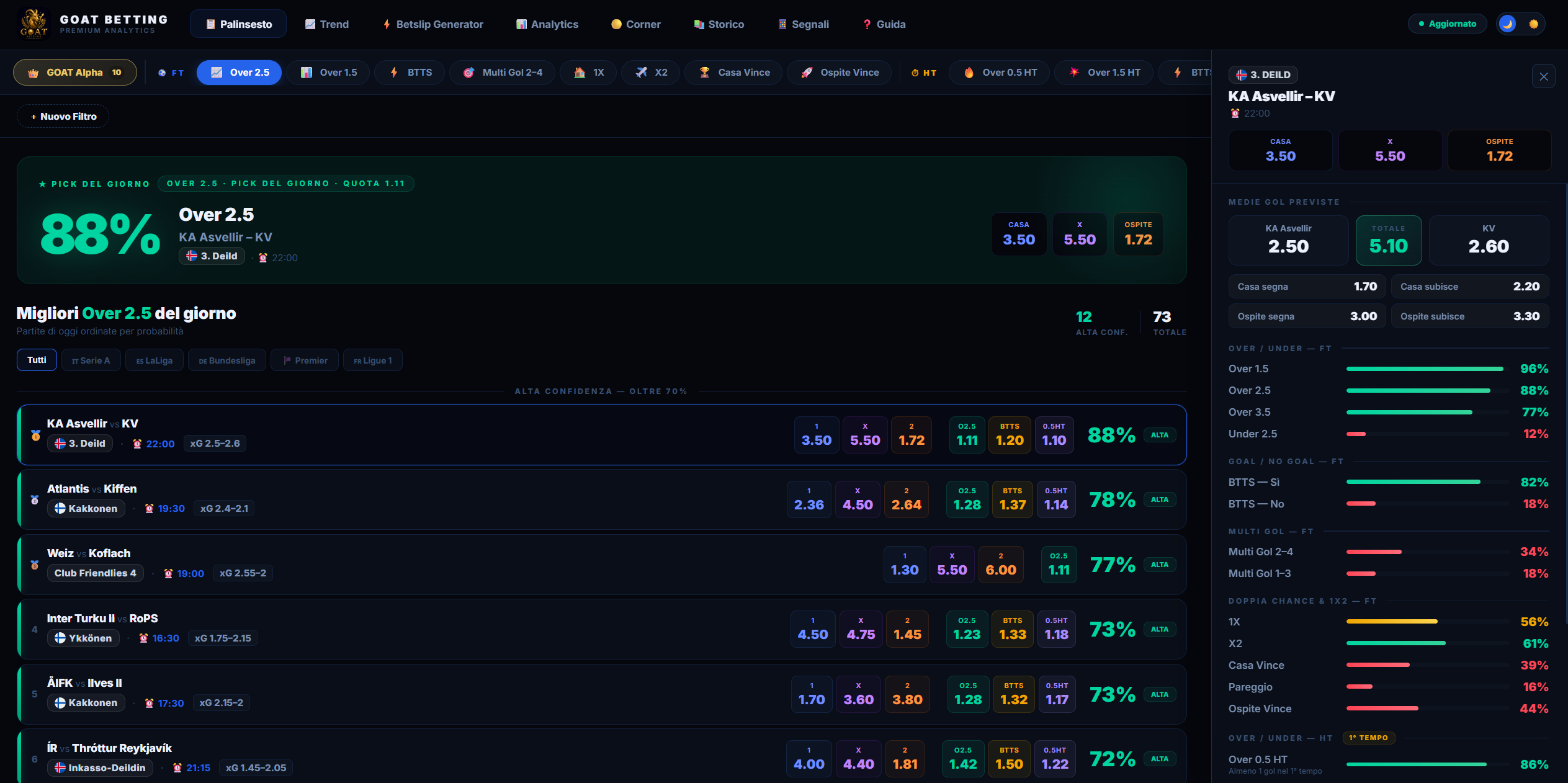Click home odds 1.30 in Weiz row
Screen dimensions: 1568x783
point(905,565)
